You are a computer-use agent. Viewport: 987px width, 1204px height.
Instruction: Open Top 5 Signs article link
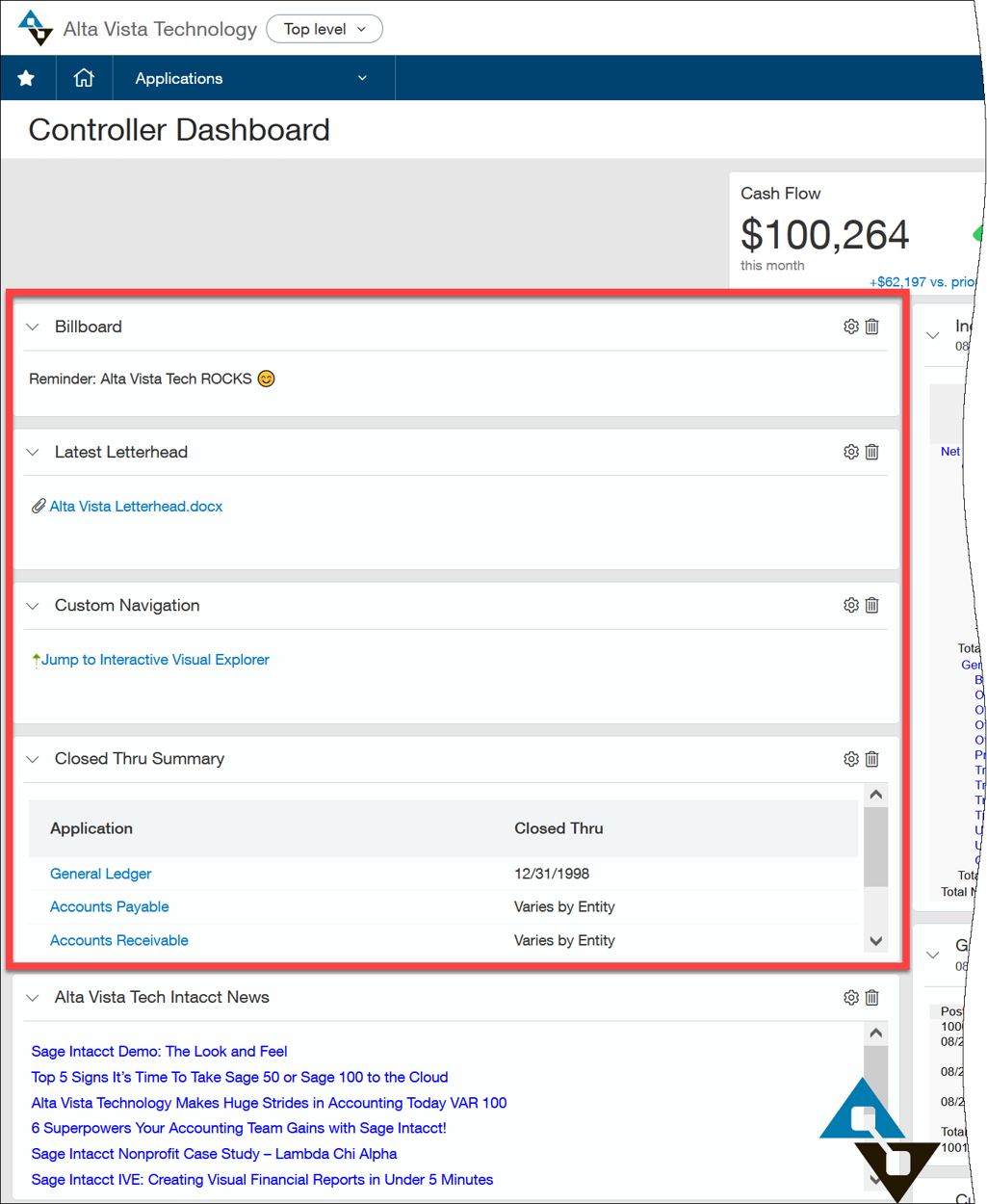point(239,1077)
